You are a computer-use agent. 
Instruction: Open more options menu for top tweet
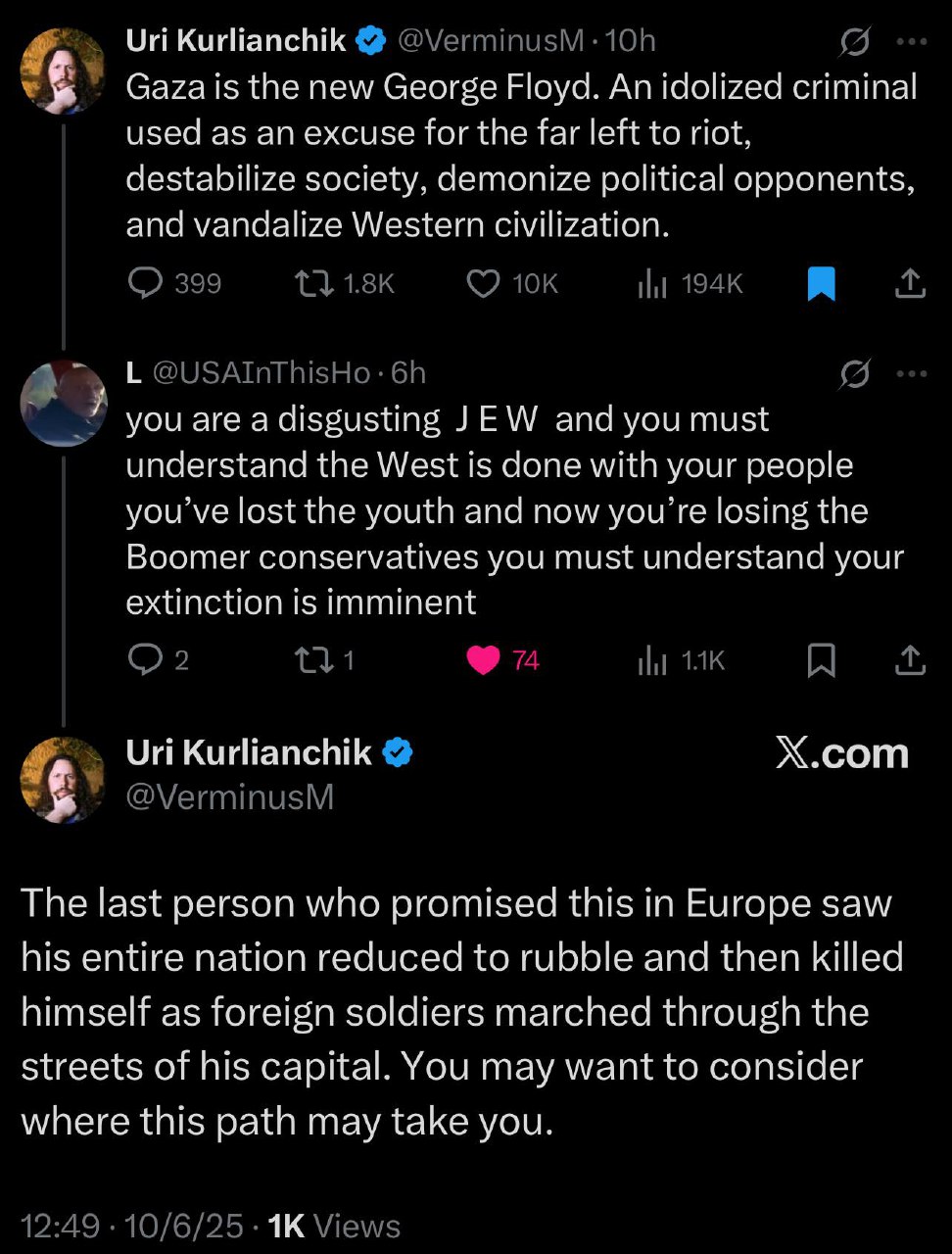pyautogui.click(x=911, y=41)
